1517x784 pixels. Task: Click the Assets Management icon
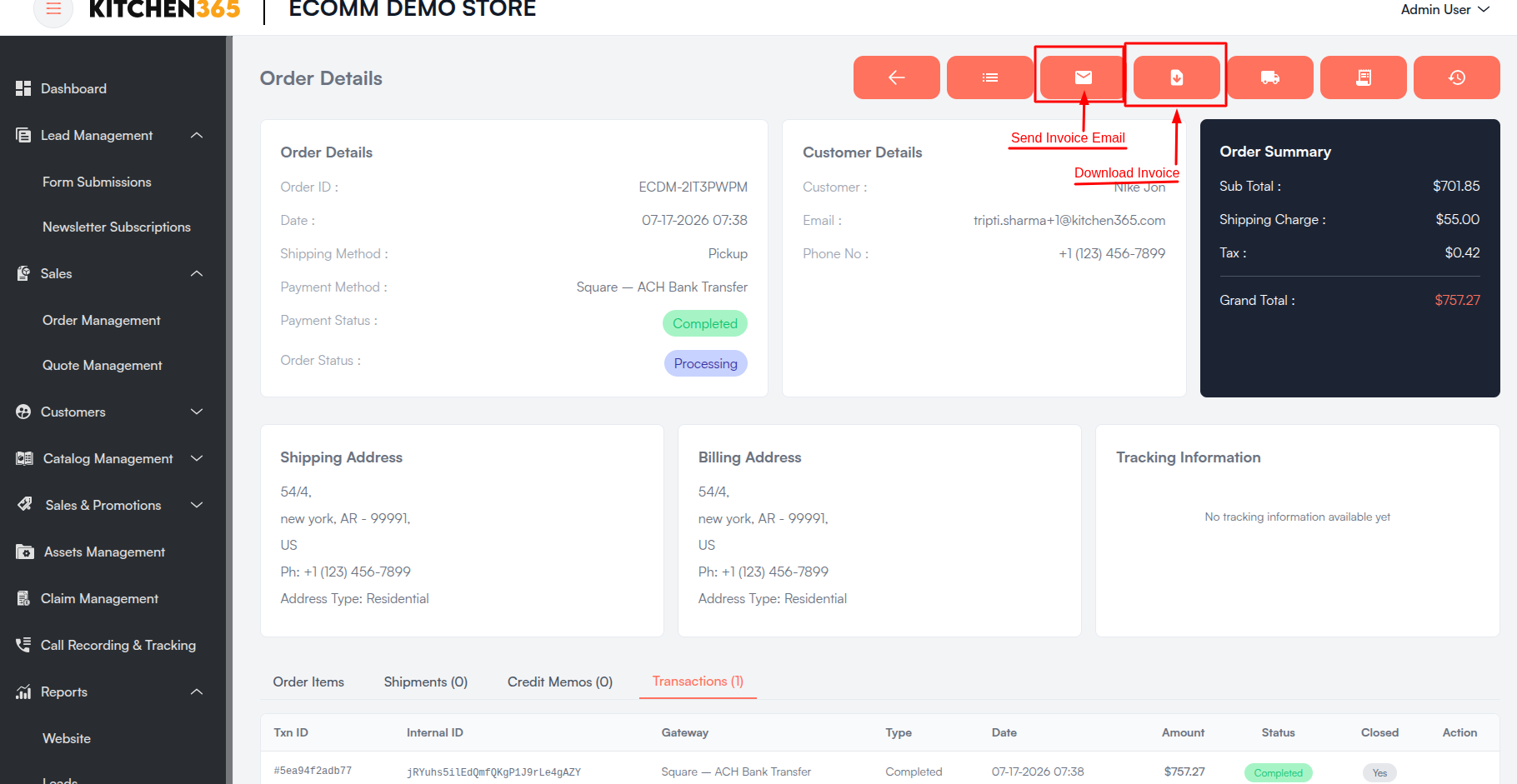click(x=25, y=552)
